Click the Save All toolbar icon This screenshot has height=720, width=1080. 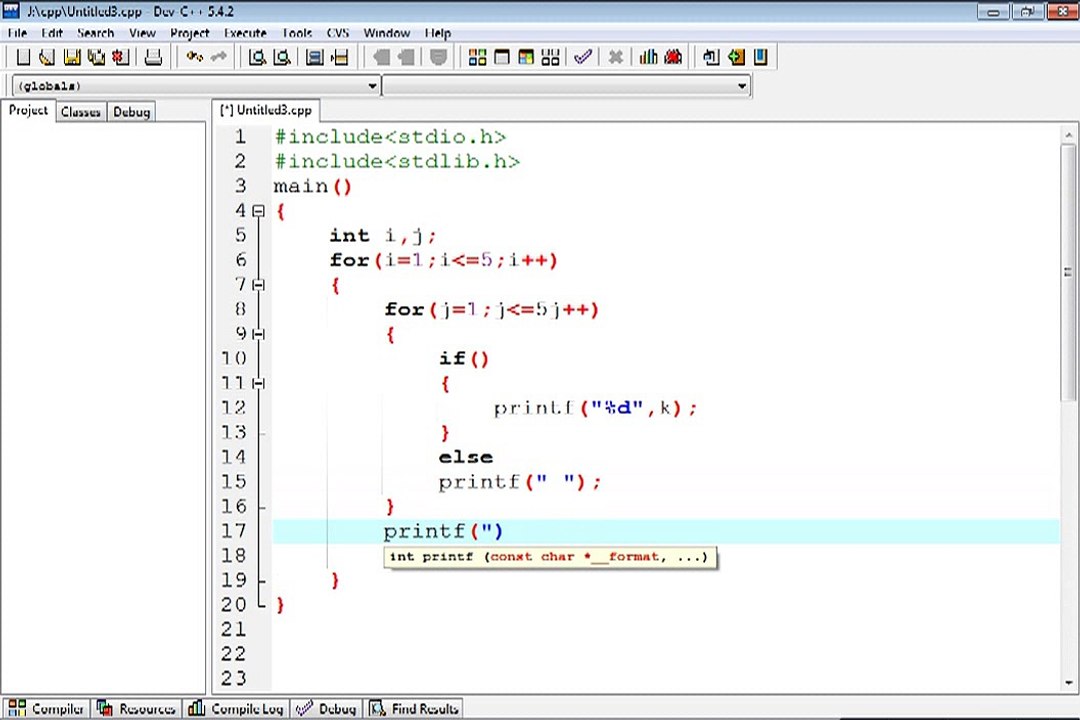[x=96, y=57]
